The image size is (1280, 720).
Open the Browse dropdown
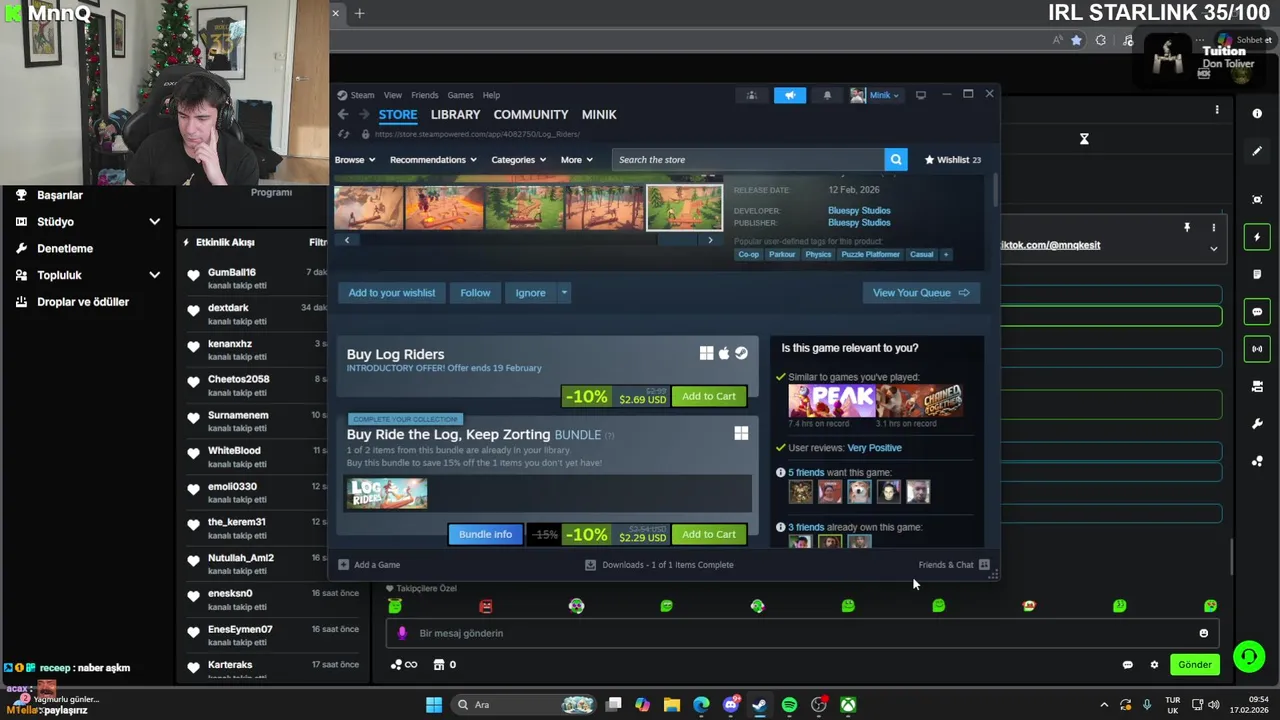click(355, 160)
